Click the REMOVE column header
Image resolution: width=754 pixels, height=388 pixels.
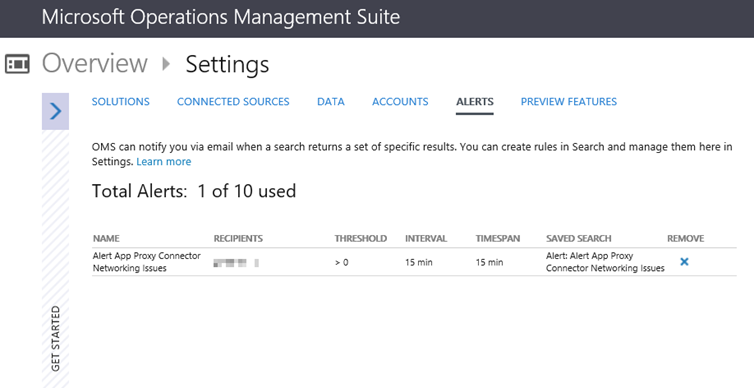click(686, 238)
